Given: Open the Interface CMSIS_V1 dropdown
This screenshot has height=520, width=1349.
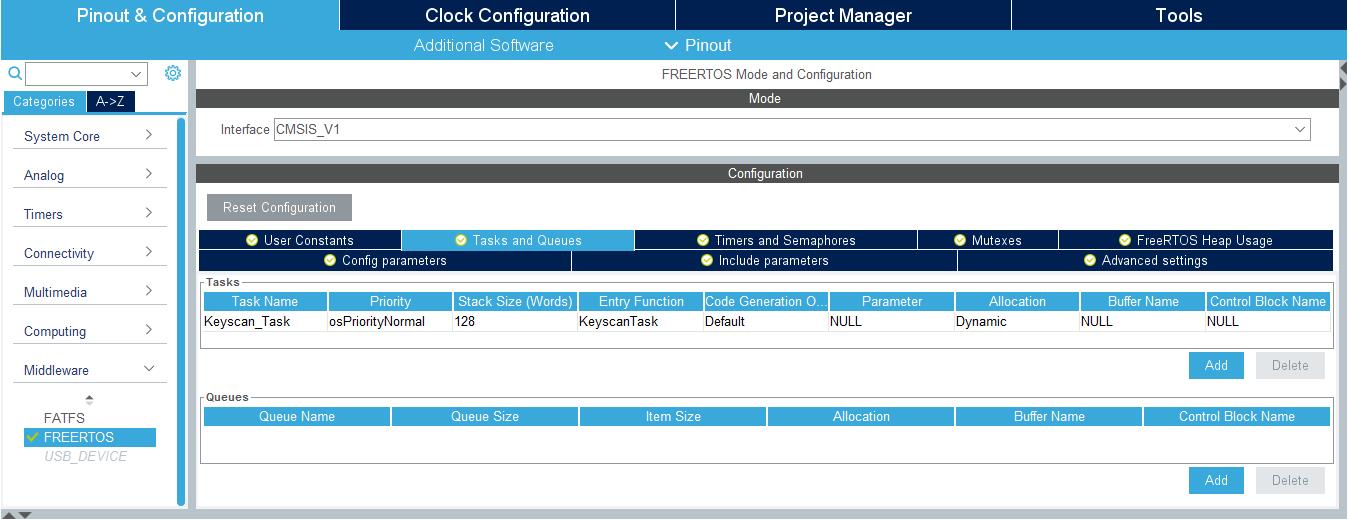Looking at the screenshot, I should (1300, 129).
